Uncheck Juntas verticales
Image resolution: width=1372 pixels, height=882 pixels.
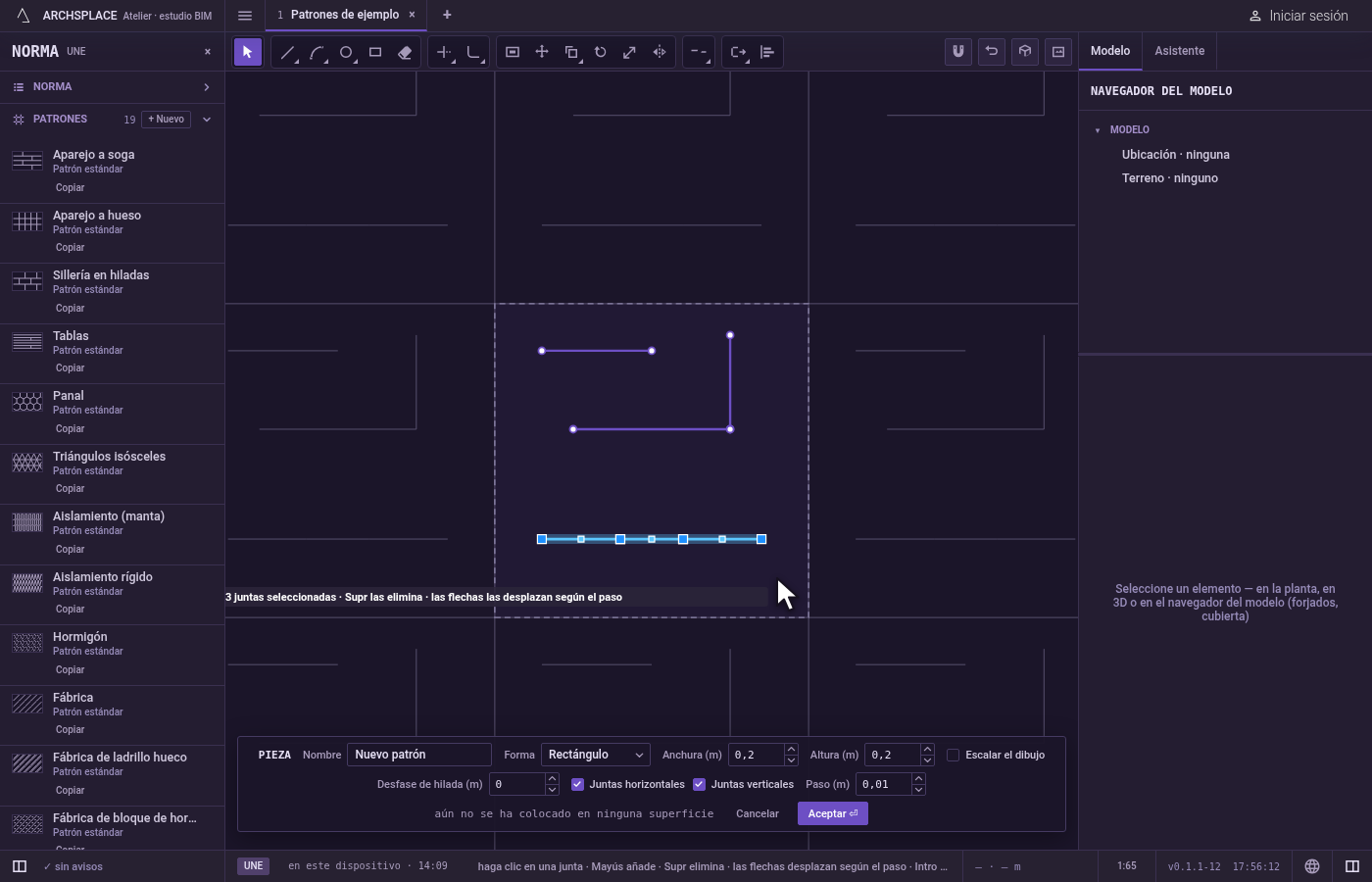(699, 784)
